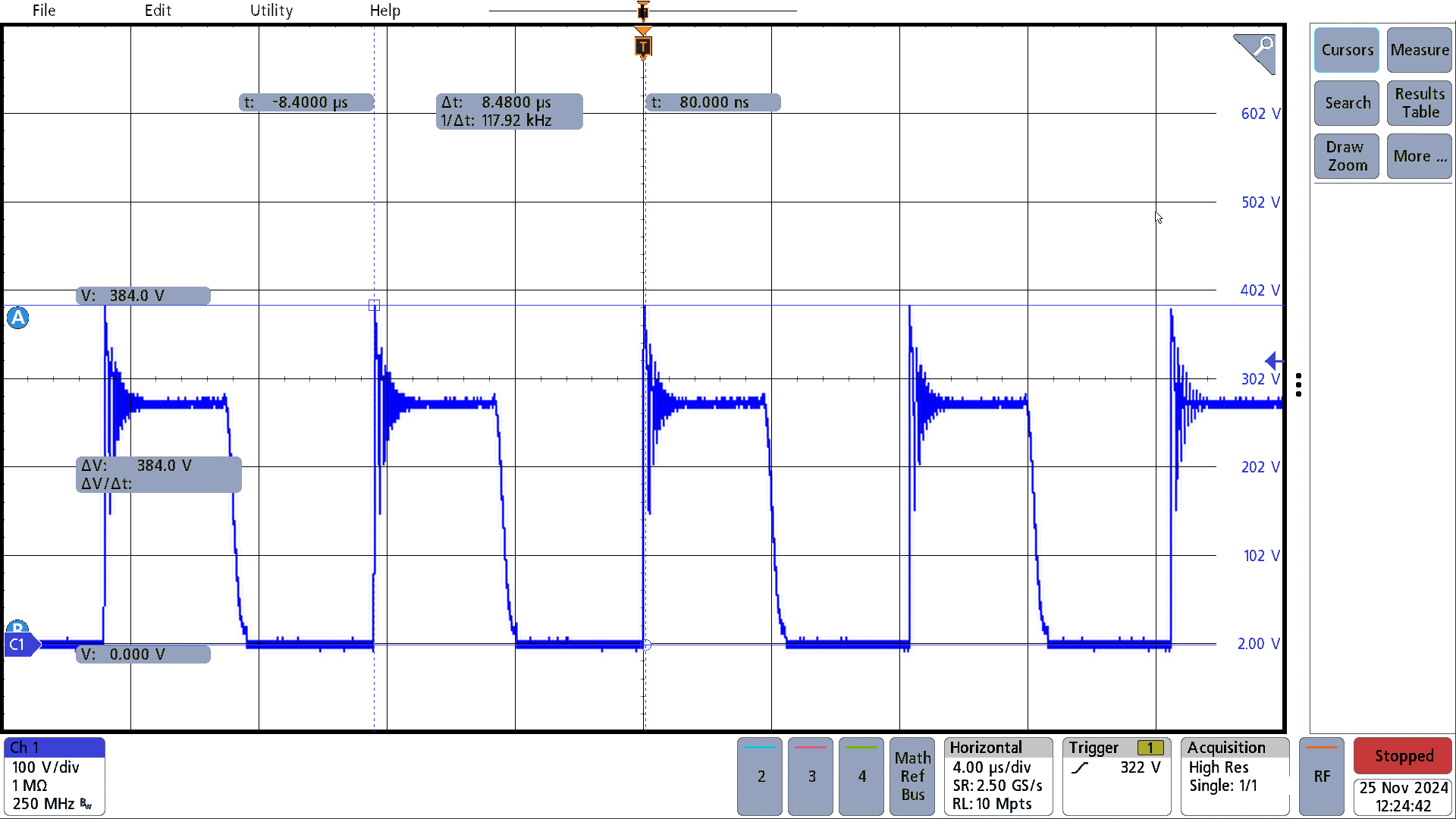
Task: Select the trigger source 1 indicator
Action: point(1150,748)
